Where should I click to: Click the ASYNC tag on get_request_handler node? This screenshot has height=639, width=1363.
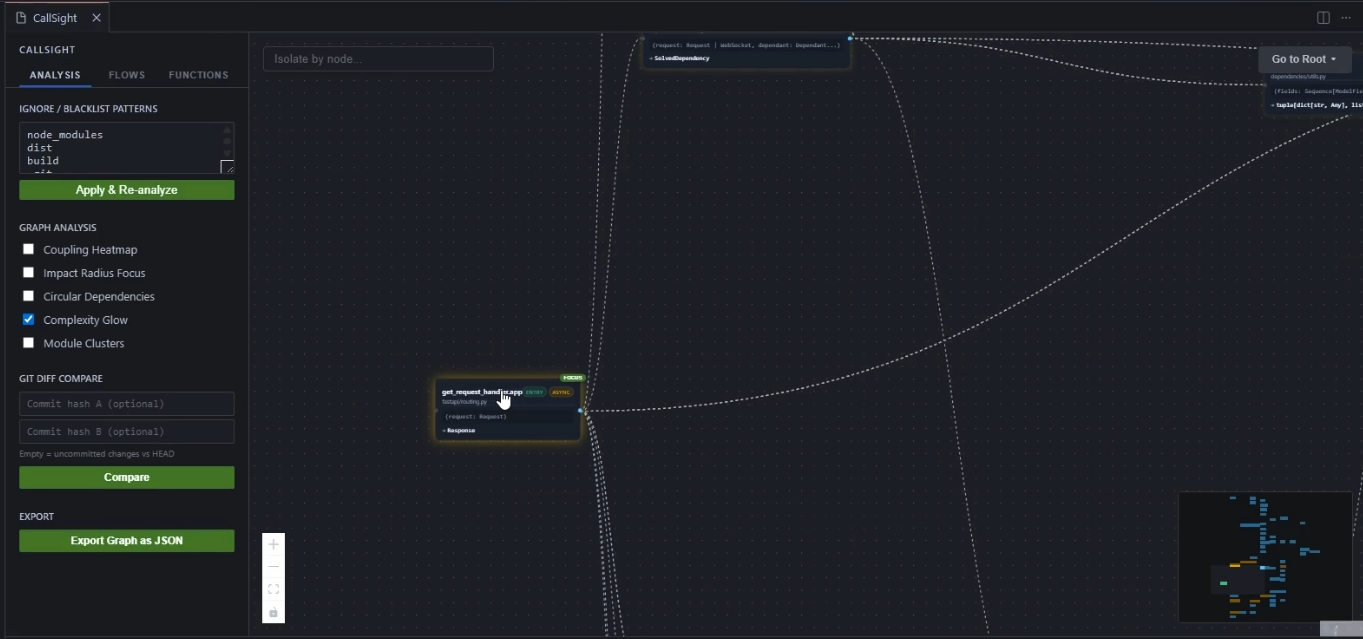[x=561, y=392]
